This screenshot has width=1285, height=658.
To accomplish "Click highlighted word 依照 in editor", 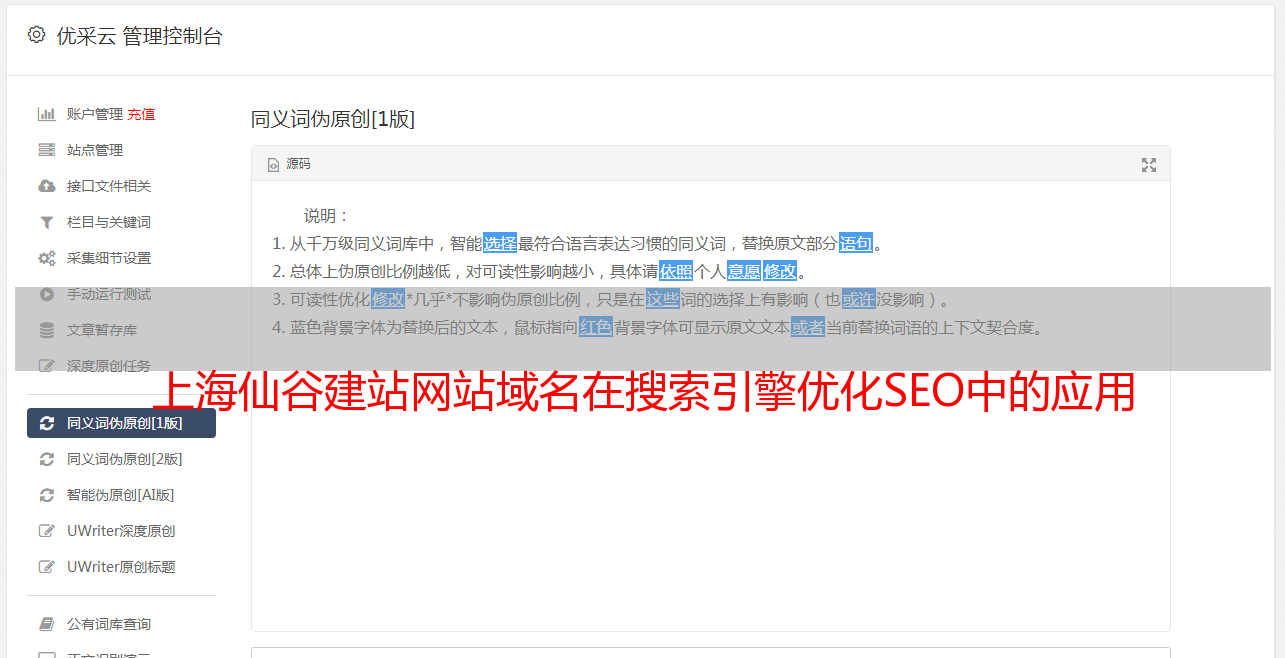I will pyautogui.click(x=676, y=271).
